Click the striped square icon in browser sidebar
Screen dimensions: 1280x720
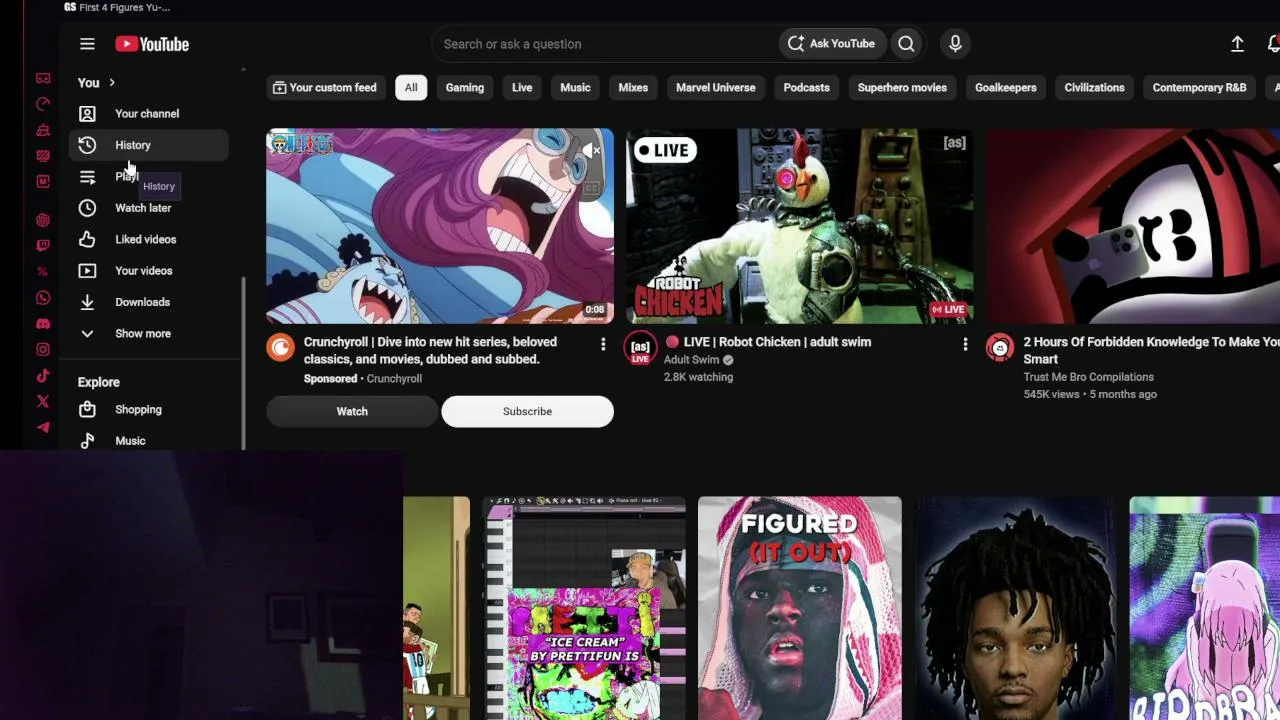pyautogui.click(x=43, y=156)
